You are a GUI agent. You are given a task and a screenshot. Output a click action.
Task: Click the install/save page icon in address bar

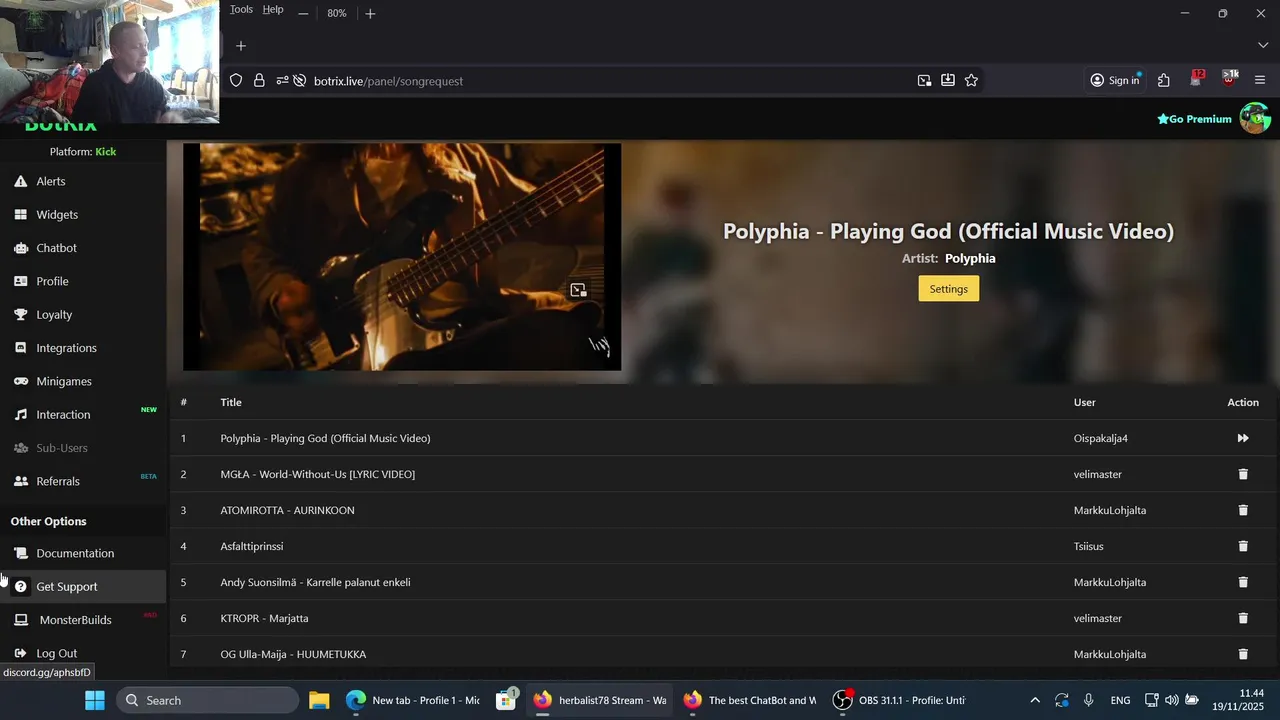pos(948,81)
